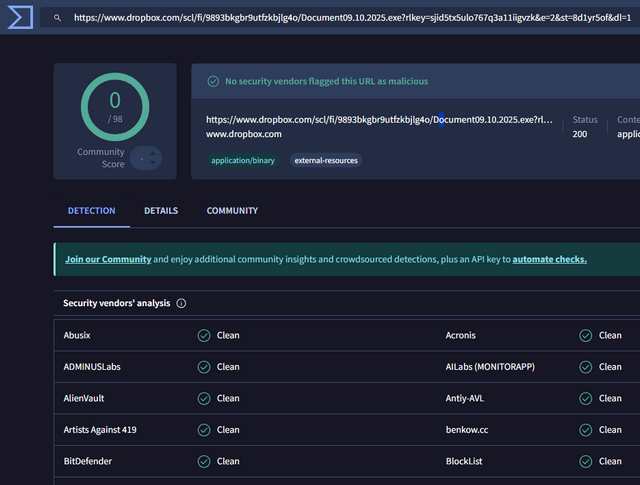Click the no-vendors-flagged checkmark icon
Screen dimensions: 640x485
(x=213, y=81)
